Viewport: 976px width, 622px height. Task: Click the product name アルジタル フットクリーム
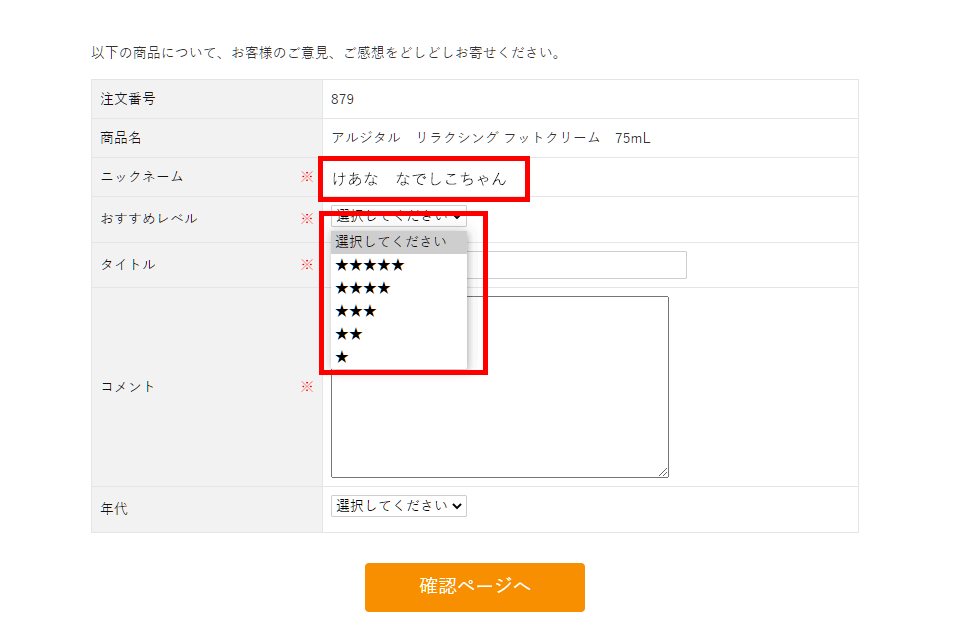pos(491,138)
